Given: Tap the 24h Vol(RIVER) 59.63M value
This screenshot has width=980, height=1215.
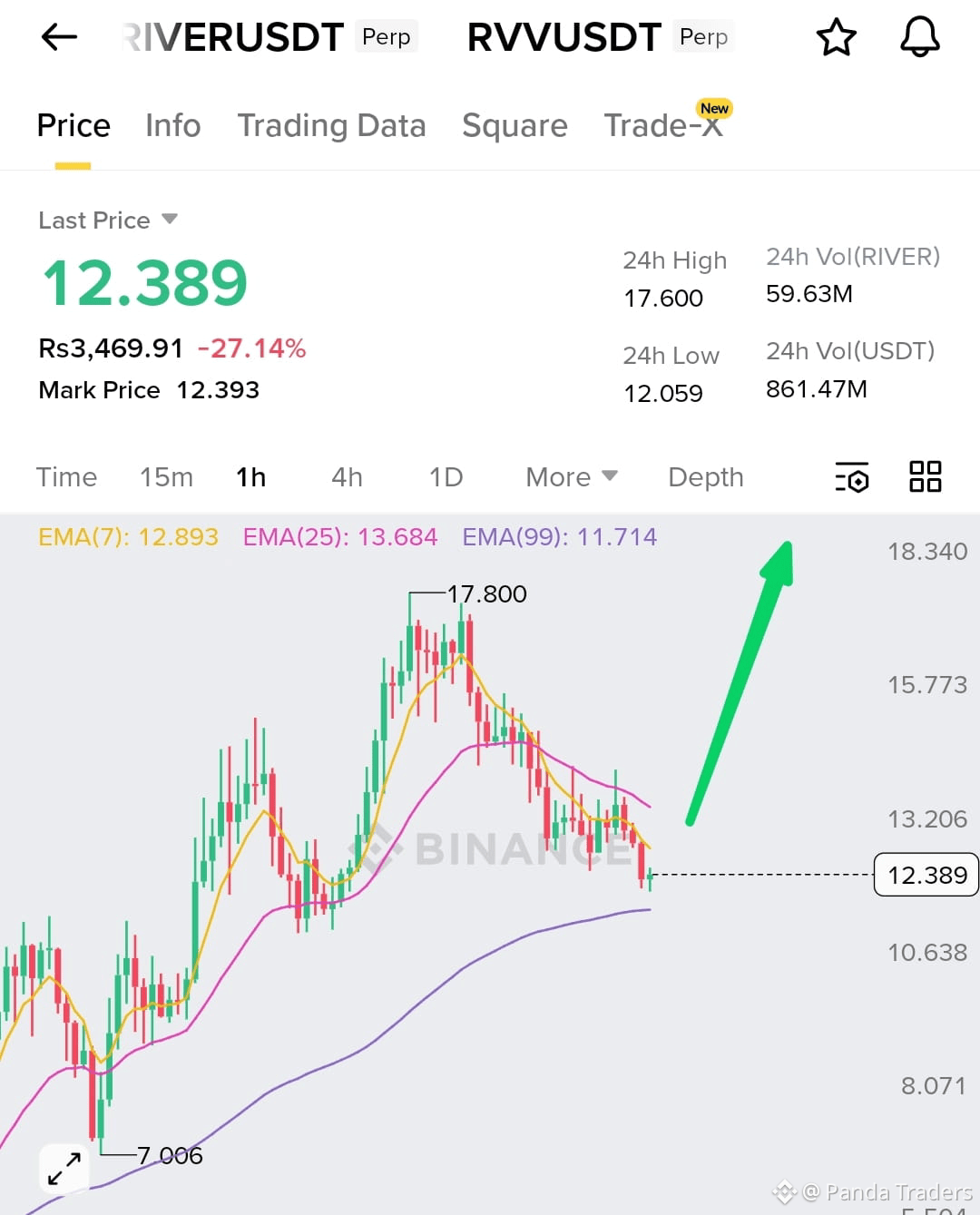Looking at the screenshot, I should coord(809,293).
